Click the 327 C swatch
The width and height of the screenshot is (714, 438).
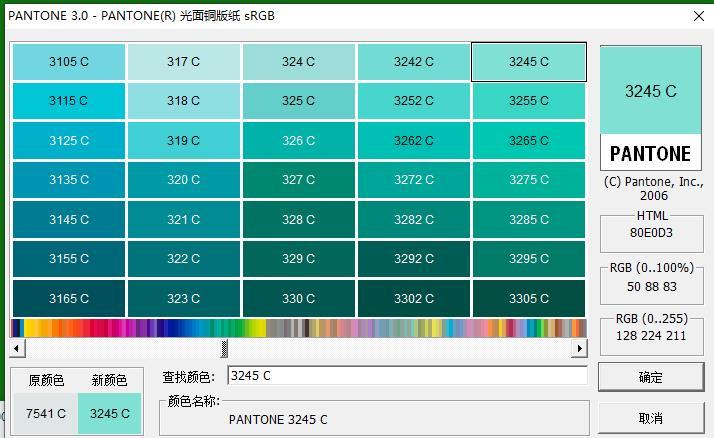[x=299, y=180]
